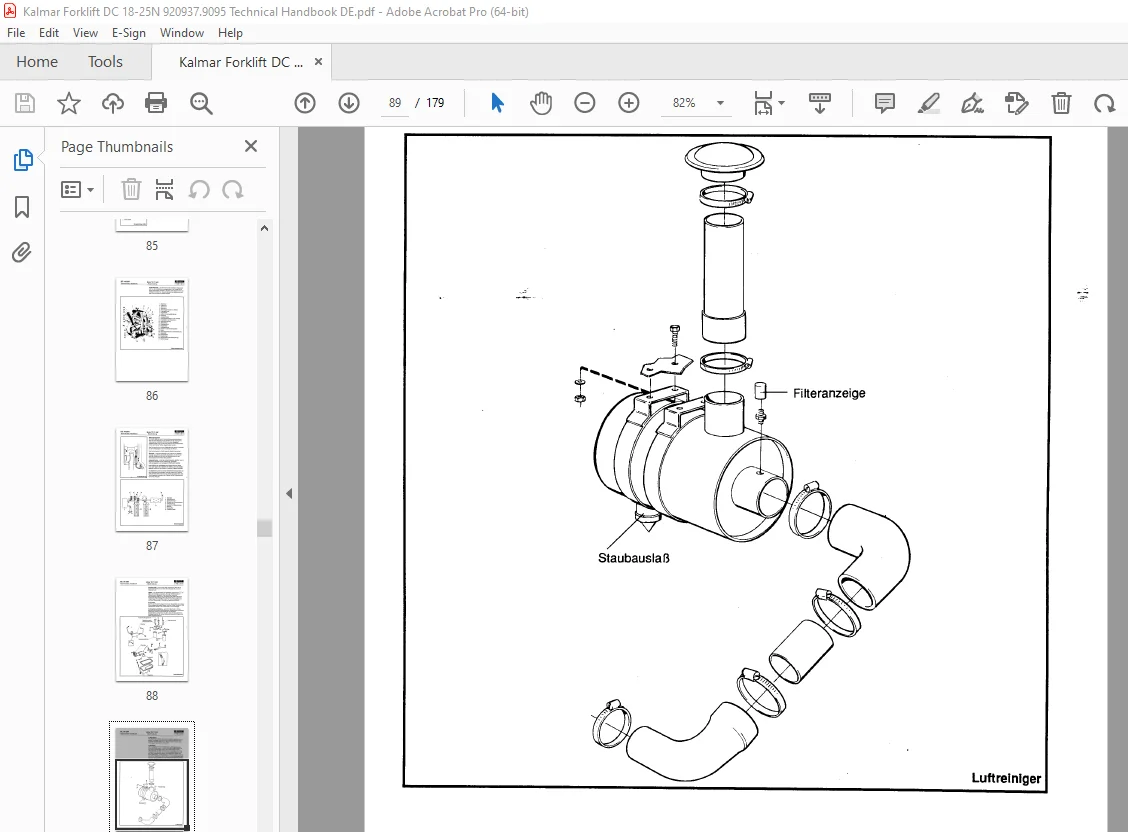Add a comment with speech bubble icon
The height and width of the screenshot is (832, 1128).
tap(885, 103)
